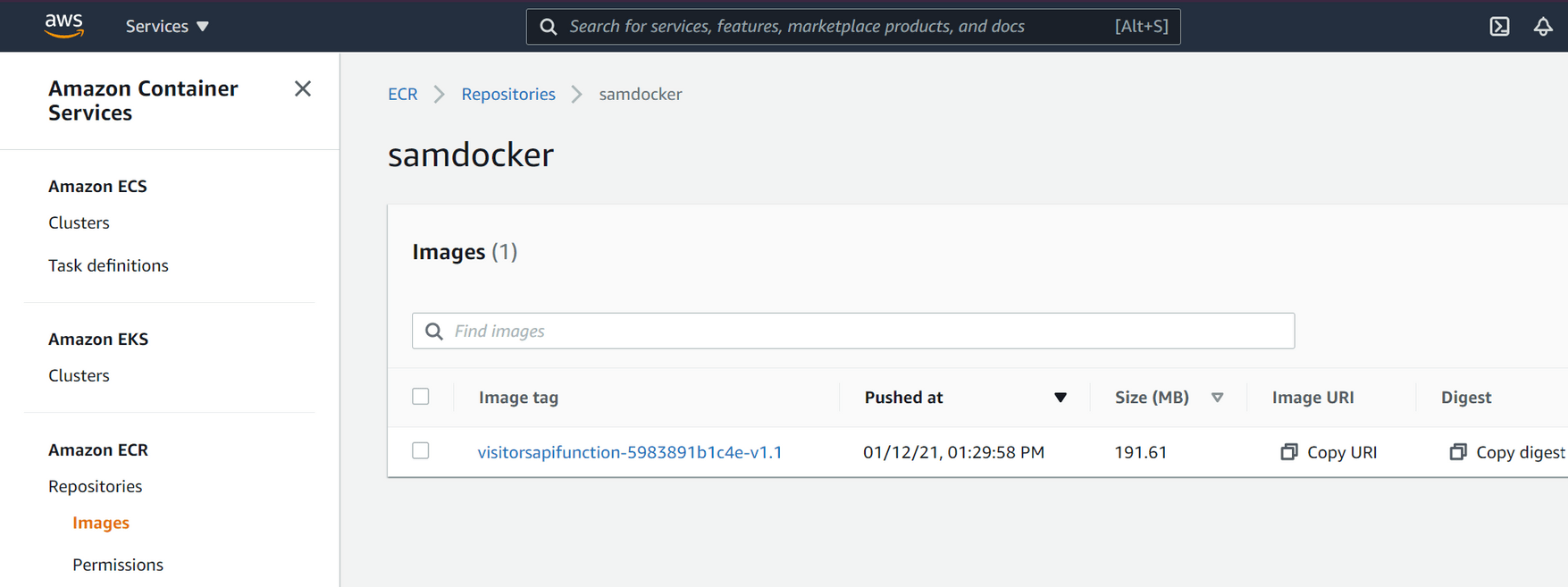Screen dimensions: 1568x587
Task: Click the magnifier icon in Find images
Action: coord(434,331)
